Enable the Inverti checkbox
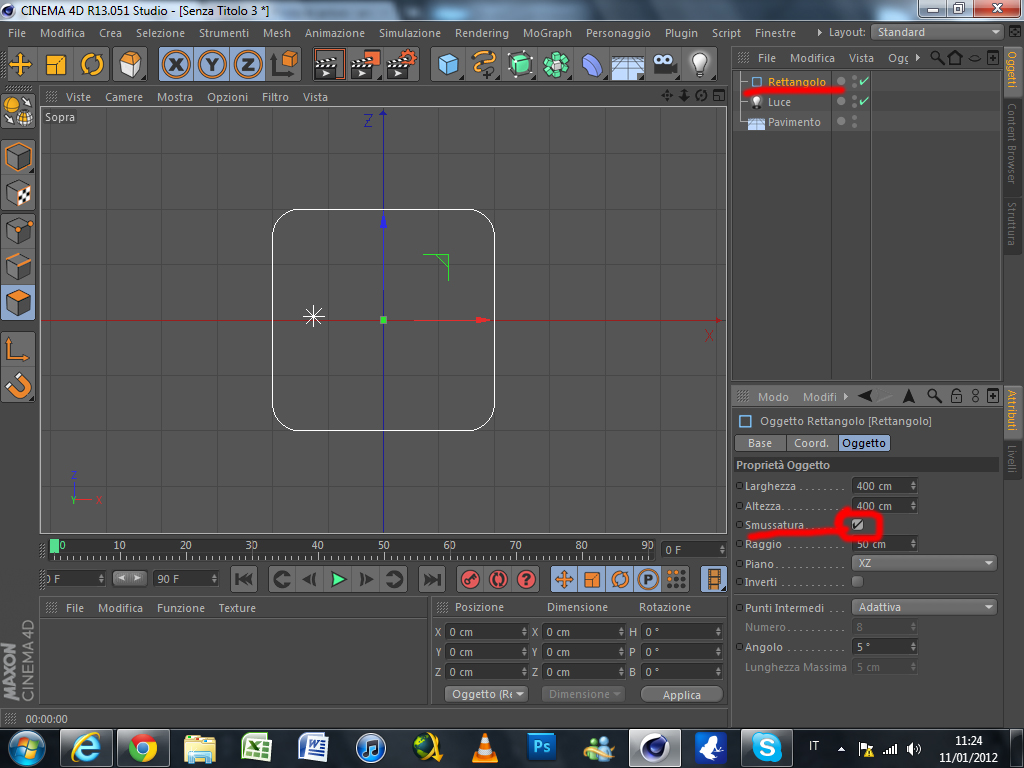This screenshot has height=768, width=1024. click(x=857, y=582)
